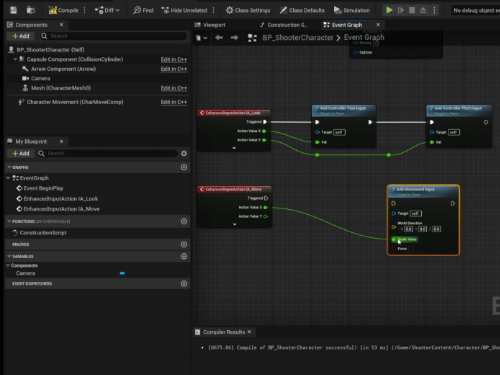
Task: Close the My Blueprint panel tab
Action: pyautogui.click(x=61, y=141)
